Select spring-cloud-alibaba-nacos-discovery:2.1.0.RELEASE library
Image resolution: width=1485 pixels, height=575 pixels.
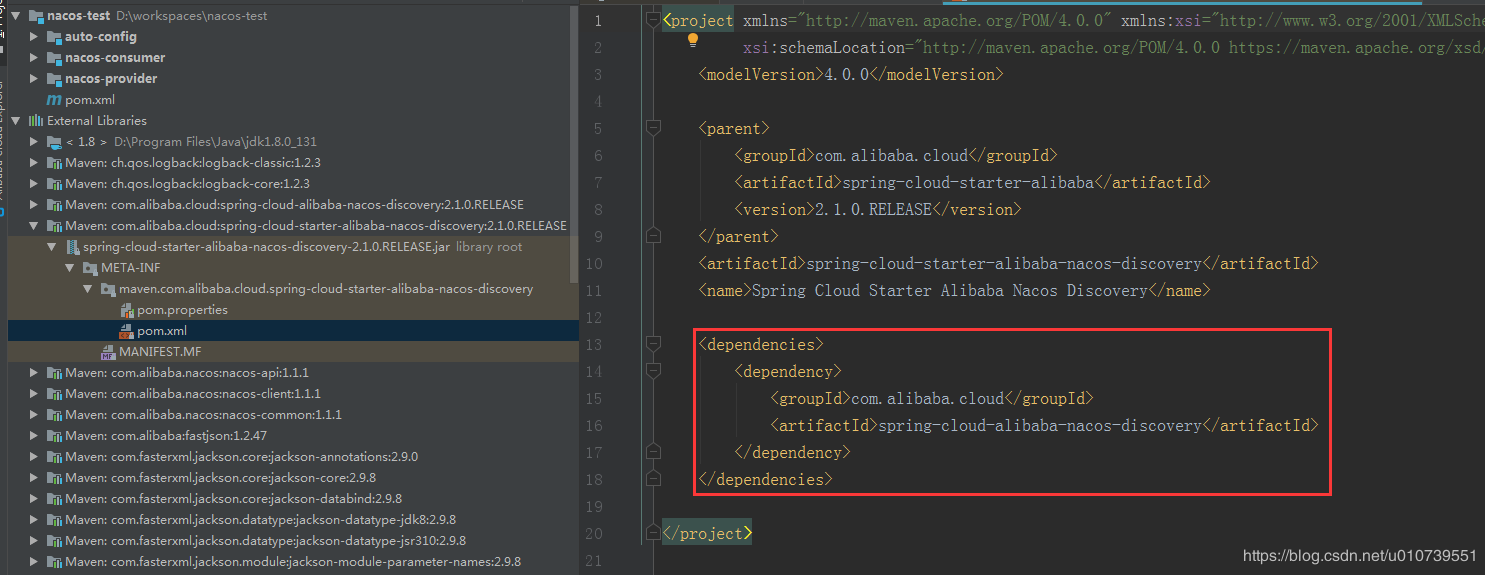[295, 205]
